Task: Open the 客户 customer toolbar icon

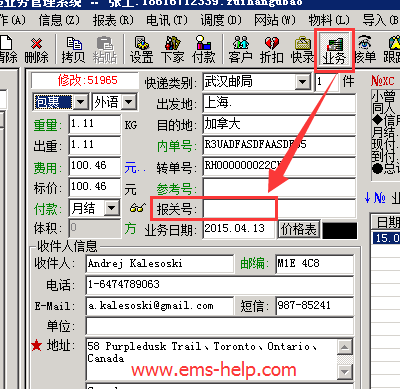Action: tap(240, 50)
